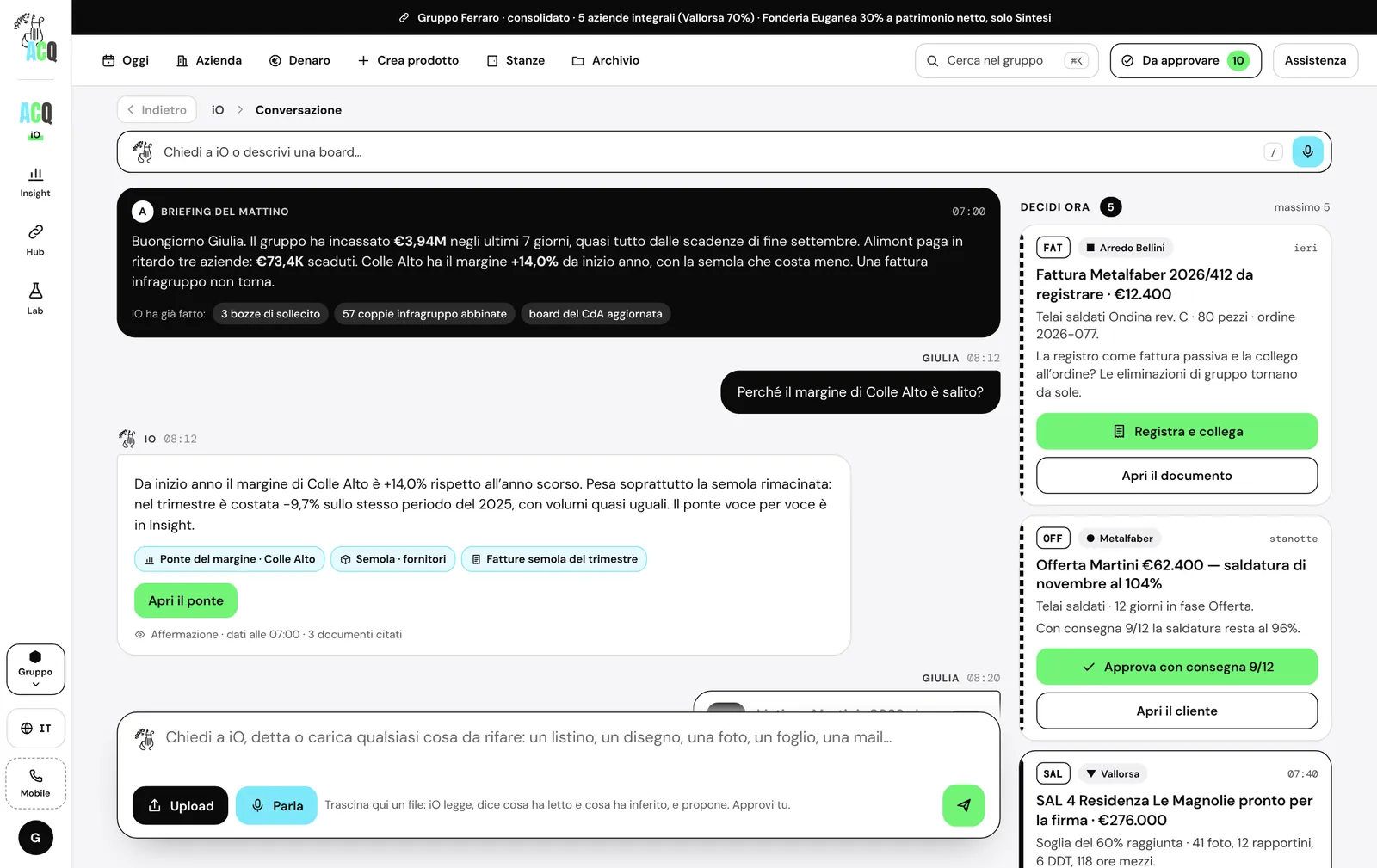
Task: Click the microphone icon in top prompt bar
Action: tap(1307, 152)
